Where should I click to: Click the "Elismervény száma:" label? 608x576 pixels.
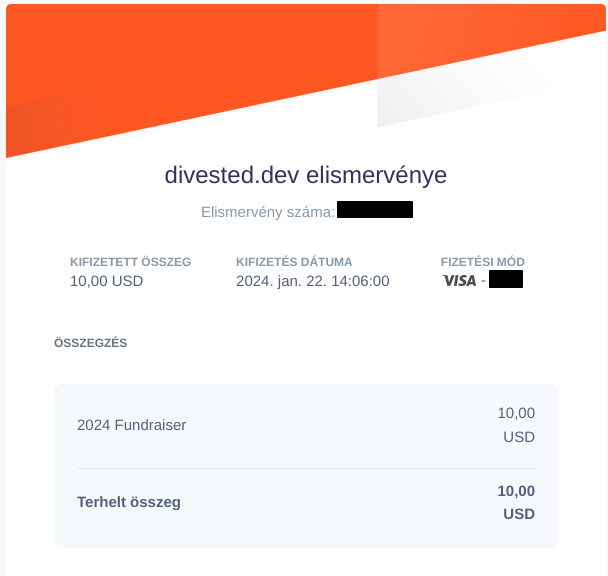[268, 212]
